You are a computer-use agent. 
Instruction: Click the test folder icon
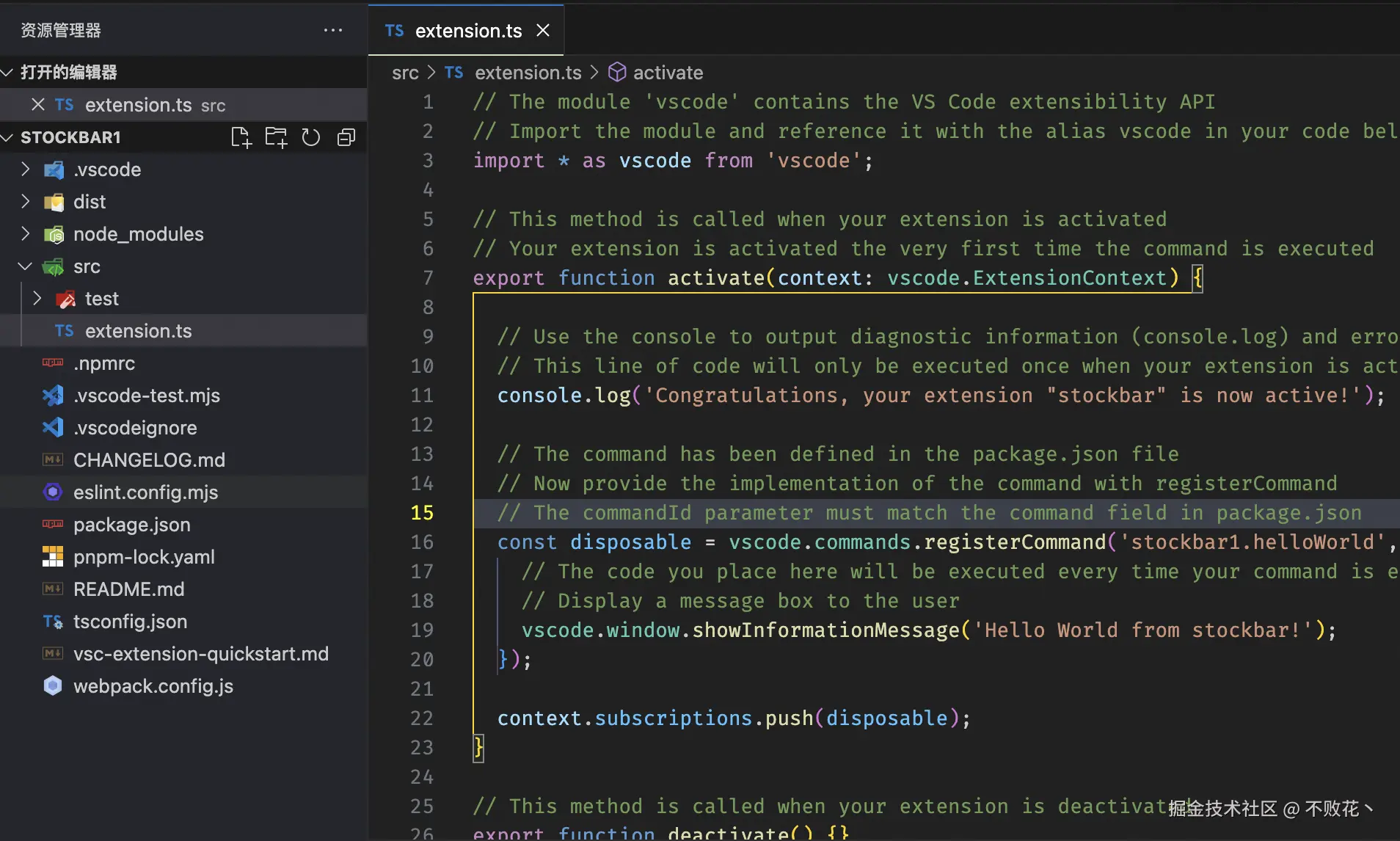pos(65,299)
